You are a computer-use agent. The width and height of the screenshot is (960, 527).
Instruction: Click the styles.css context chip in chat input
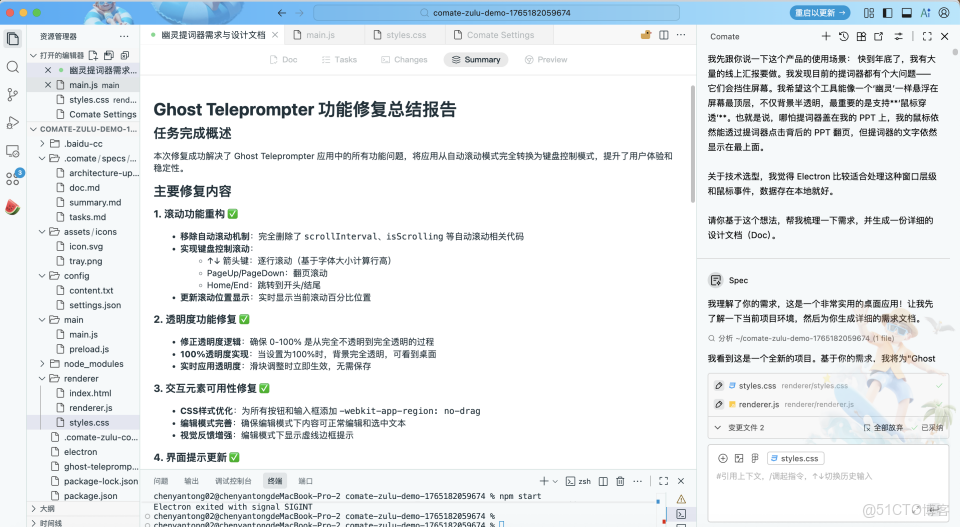(795, 458)
